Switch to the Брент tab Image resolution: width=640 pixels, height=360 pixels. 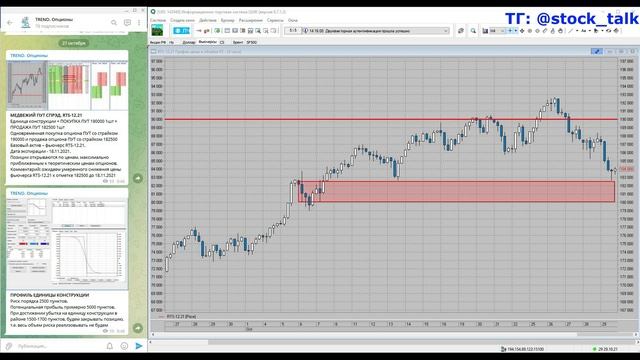point(238,42)
